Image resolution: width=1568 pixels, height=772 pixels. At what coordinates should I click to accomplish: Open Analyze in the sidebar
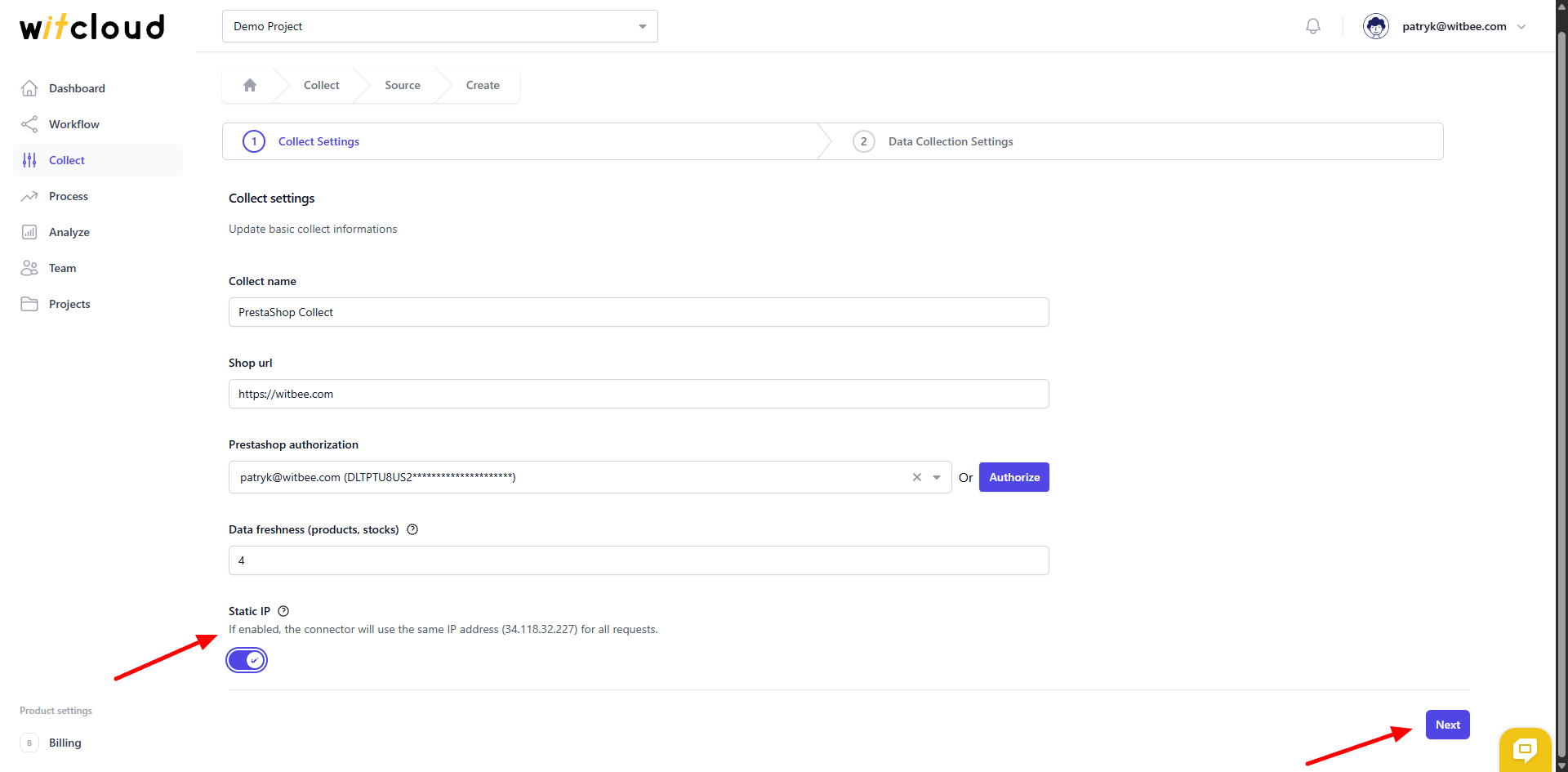(x=98, y=232)
